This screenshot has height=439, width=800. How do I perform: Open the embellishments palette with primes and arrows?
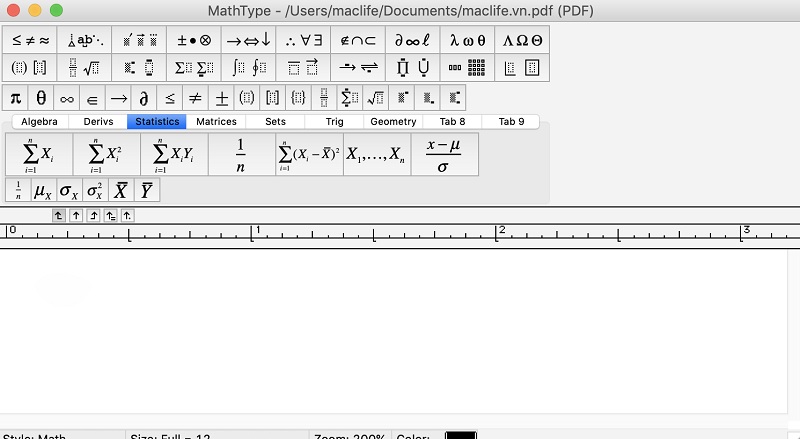click(x=139, y=40)
